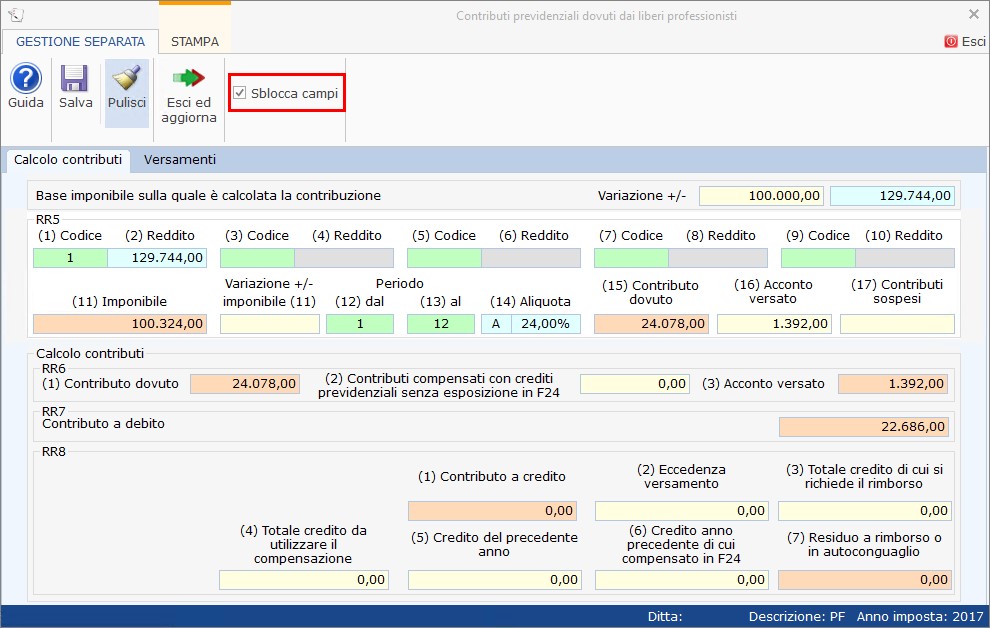Screen dimensions: 990x628
Task: Click 'Descrizione: PF' in status bar
Action: pos(797,617)
